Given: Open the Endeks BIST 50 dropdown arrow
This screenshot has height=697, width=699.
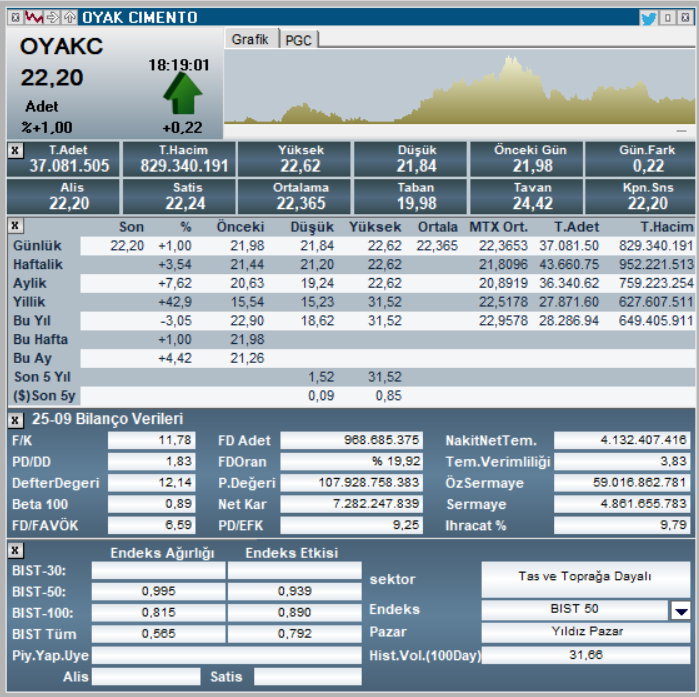Looking at the screenshot, I should 681,611.
